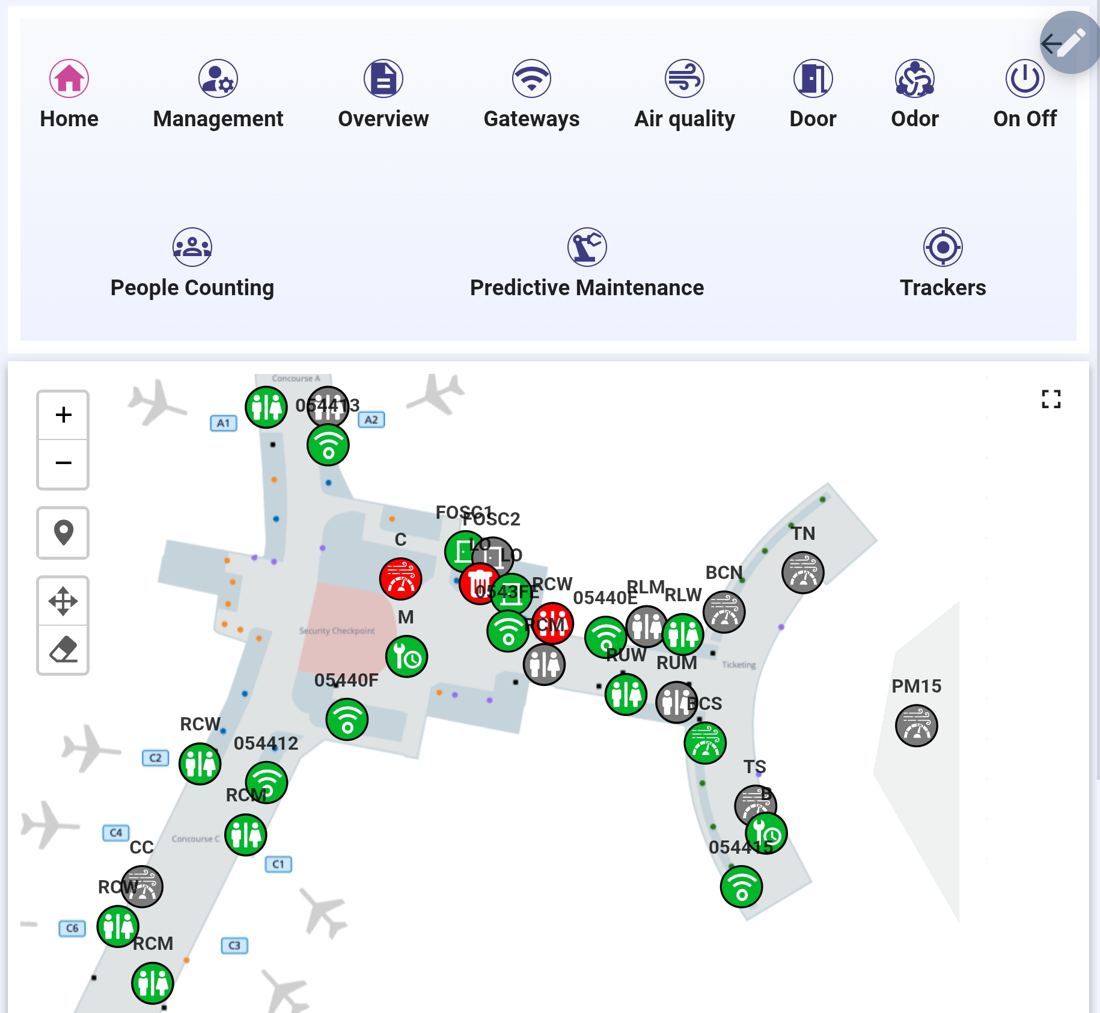The height and width of the screenshot is (1013, 1100).
Task: Select the eraser map tool
Action: (63, 650)
